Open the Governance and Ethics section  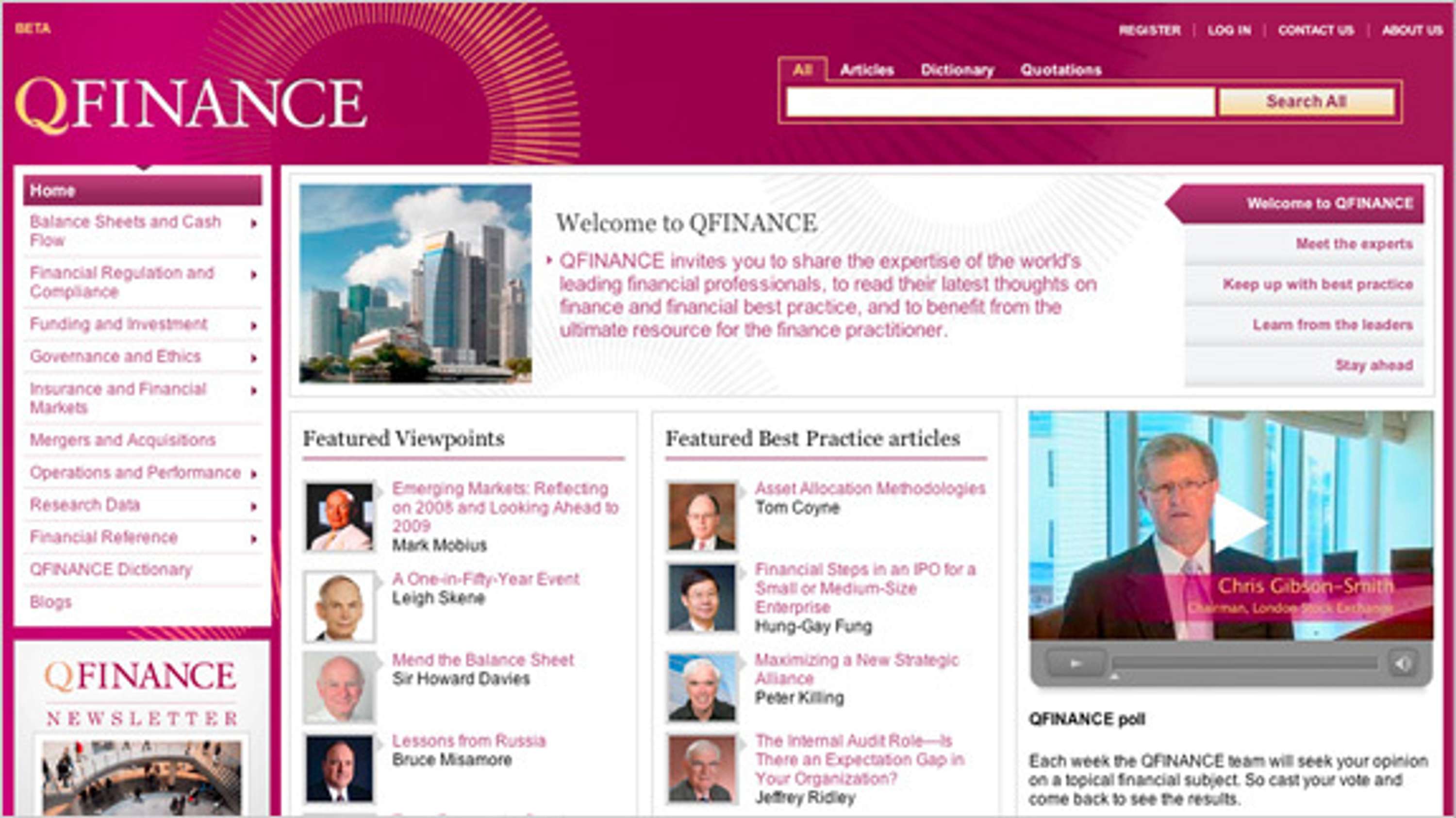[x=116, y=356]
